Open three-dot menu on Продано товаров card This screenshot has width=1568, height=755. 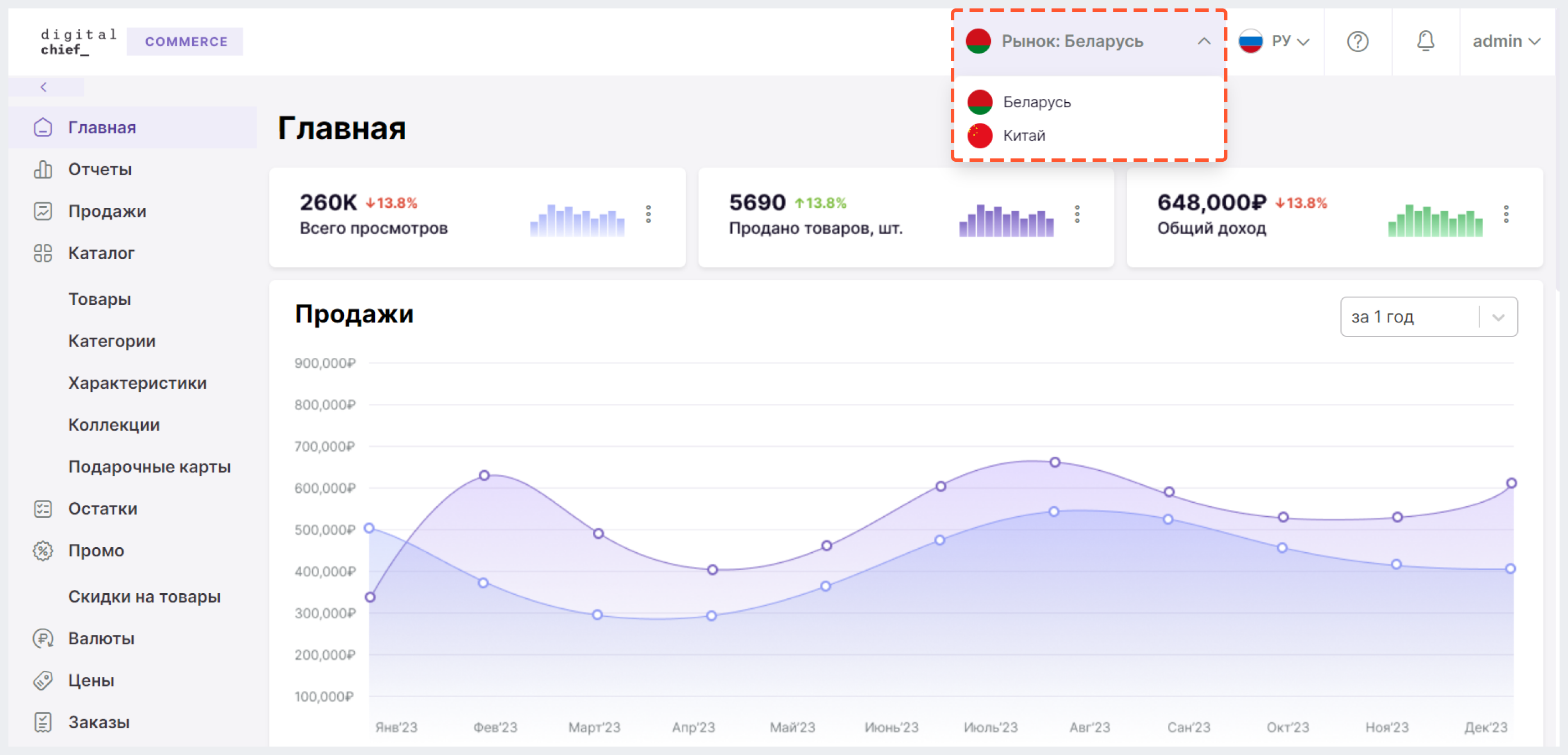(x=1077, y=214)
